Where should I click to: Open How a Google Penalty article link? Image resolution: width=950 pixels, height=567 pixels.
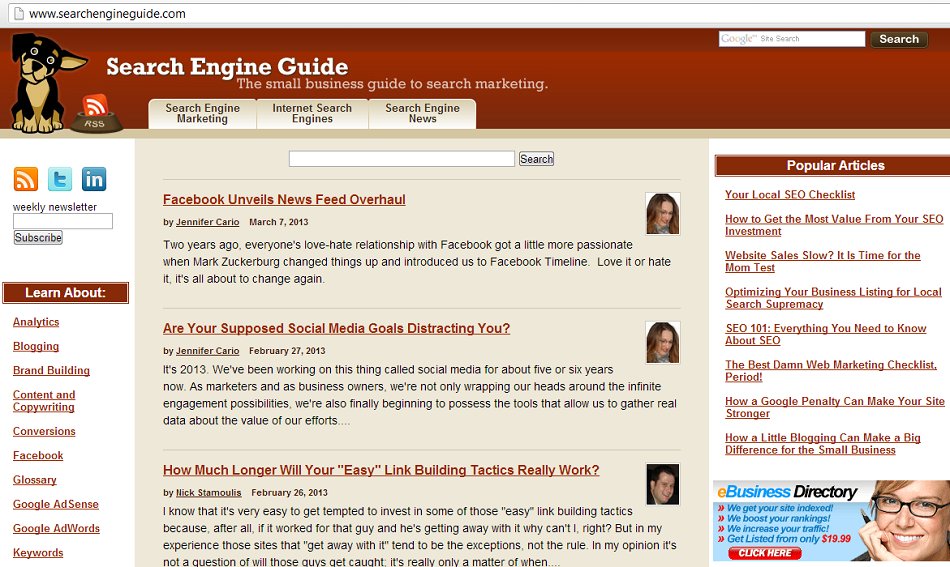[x=835, y=407]
